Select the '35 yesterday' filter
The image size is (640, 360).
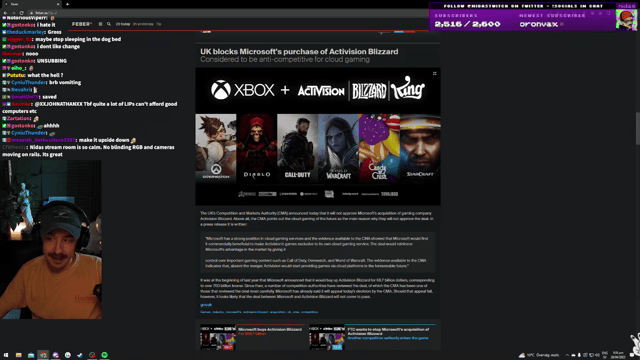pyautogui.click(x=143, y=24)
